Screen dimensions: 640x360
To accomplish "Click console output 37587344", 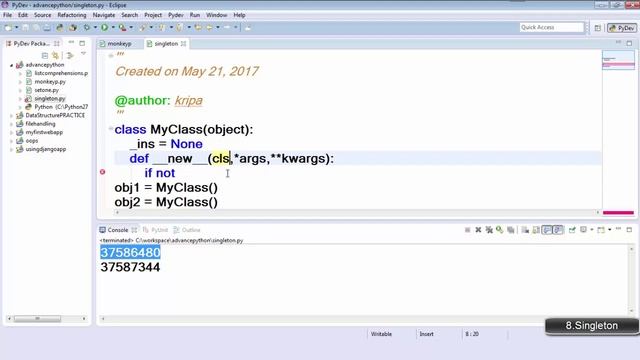I will coord(130,267).
